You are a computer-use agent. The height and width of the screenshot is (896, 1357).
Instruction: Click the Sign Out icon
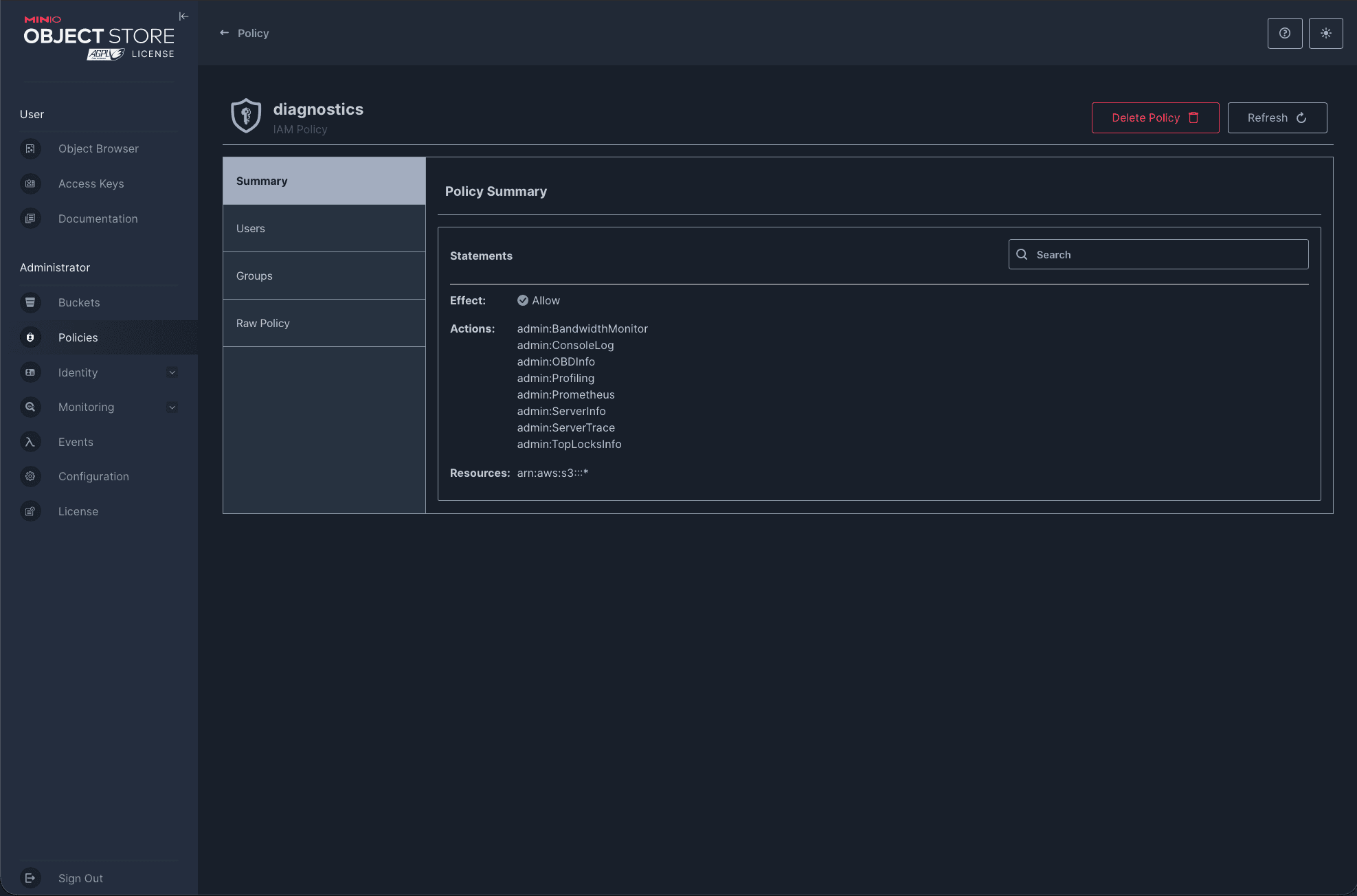[x=30, y=878]
